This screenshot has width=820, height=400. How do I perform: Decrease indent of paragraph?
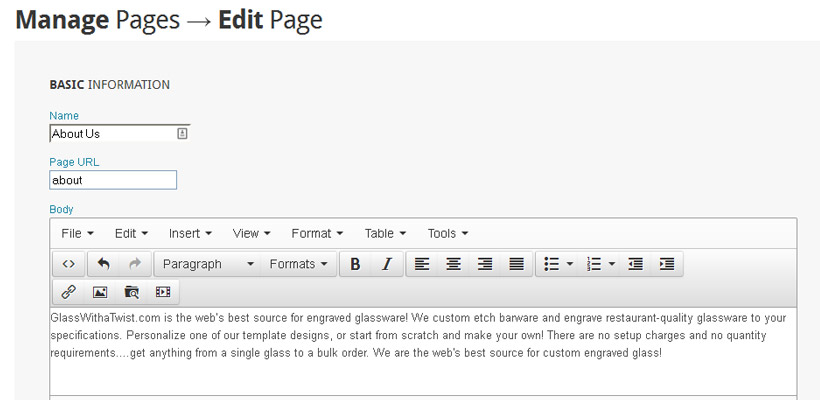[635, 264]
